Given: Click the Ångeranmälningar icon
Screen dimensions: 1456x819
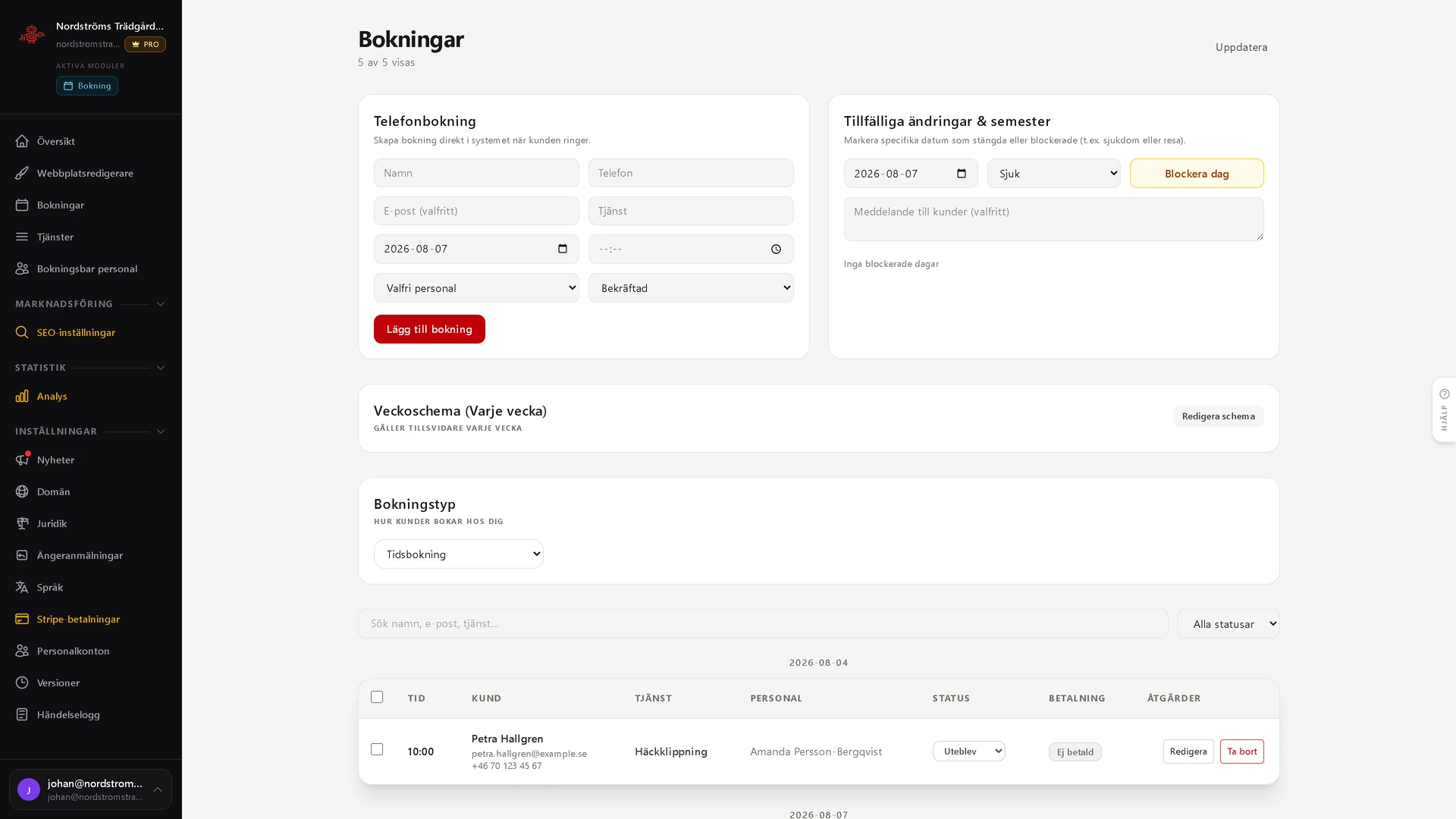Looking at the screenshot, I should (22, 555).
